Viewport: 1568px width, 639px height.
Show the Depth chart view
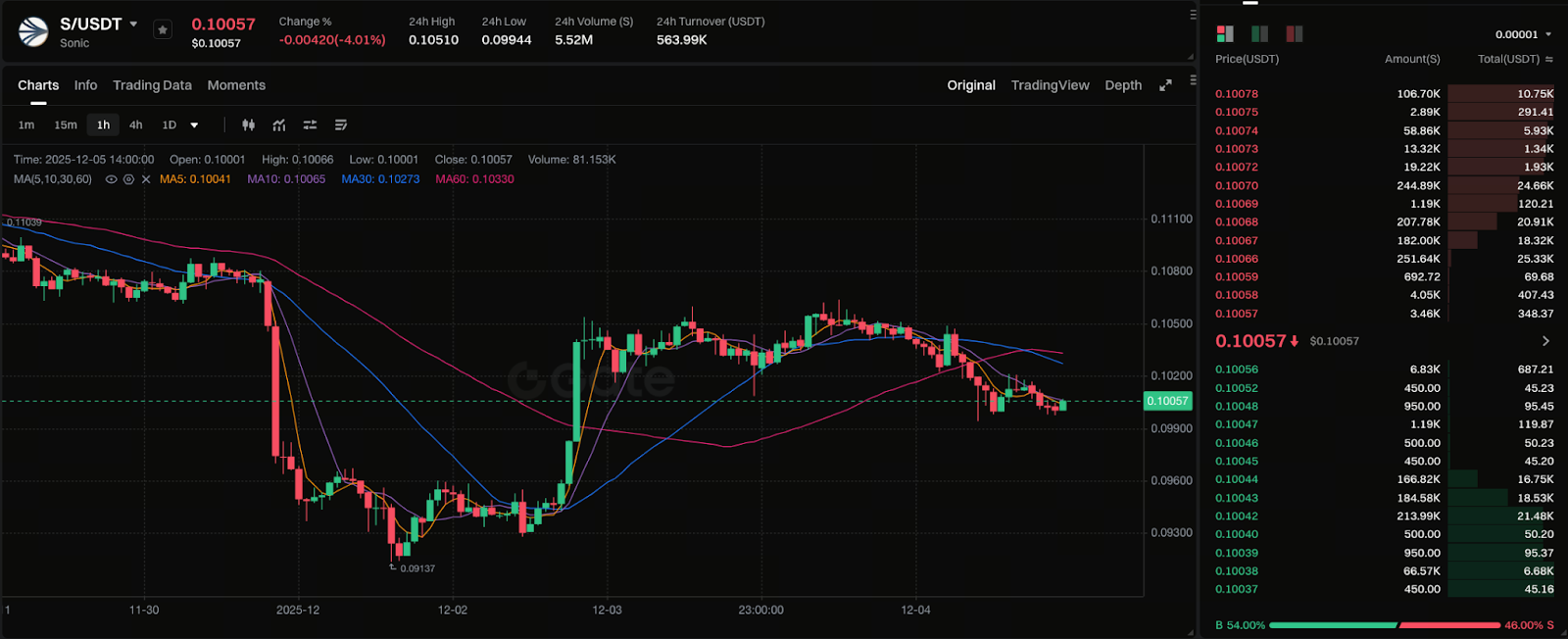click(x=1123, y=85)
